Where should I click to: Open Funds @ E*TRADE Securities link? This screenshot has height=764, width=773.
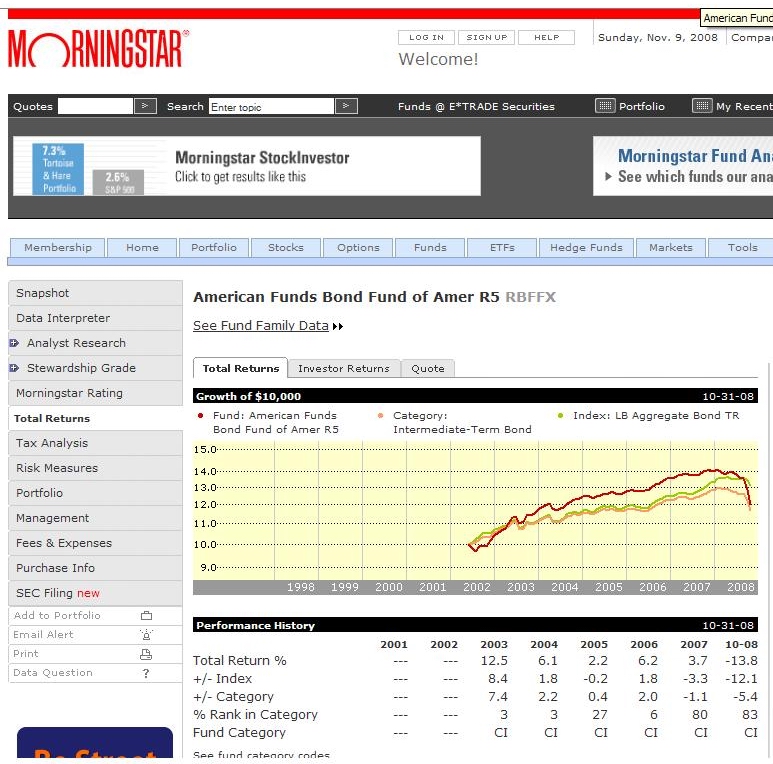tap(476, 106)
